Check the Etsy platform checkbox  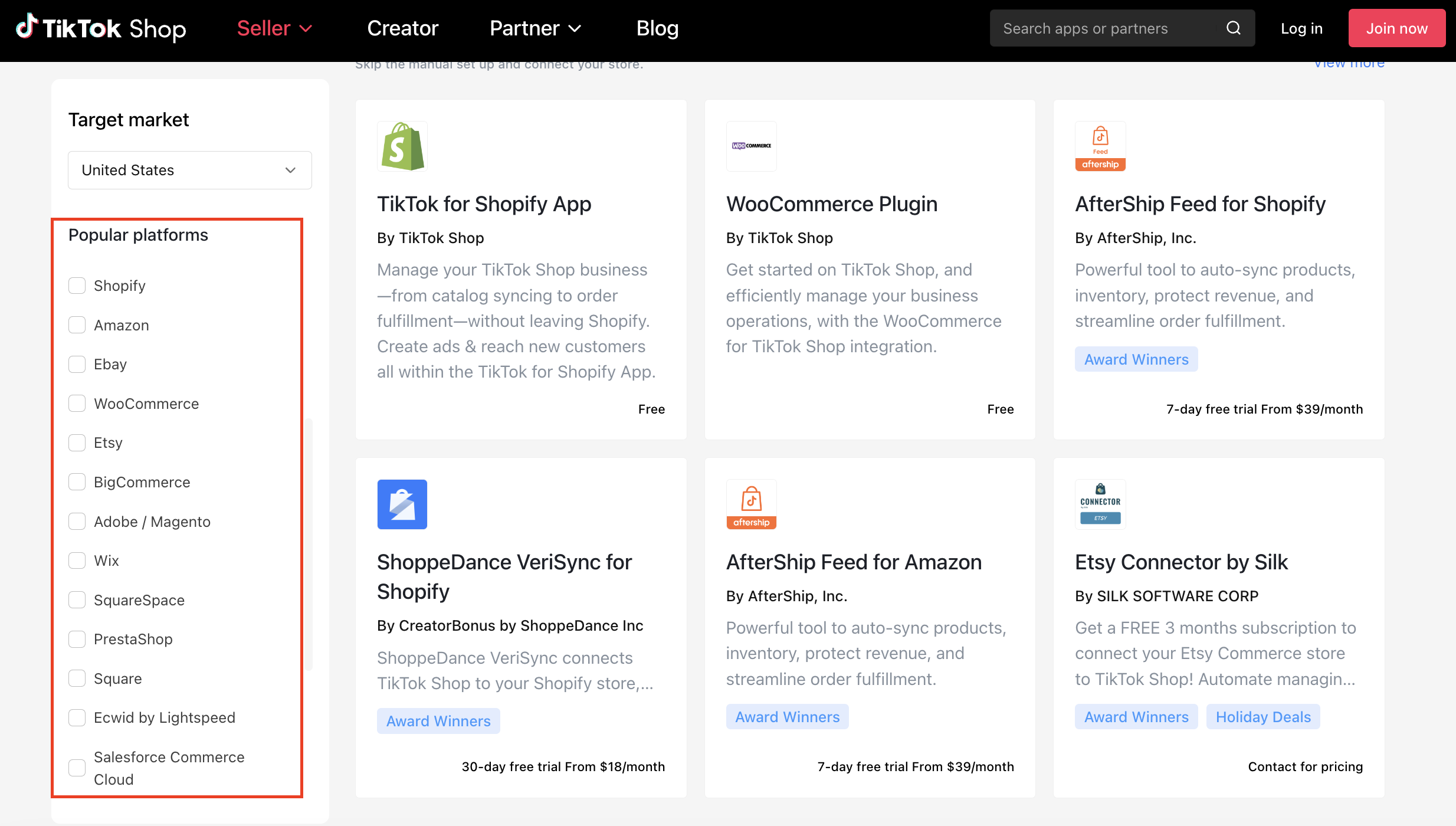tap(77, 442)
